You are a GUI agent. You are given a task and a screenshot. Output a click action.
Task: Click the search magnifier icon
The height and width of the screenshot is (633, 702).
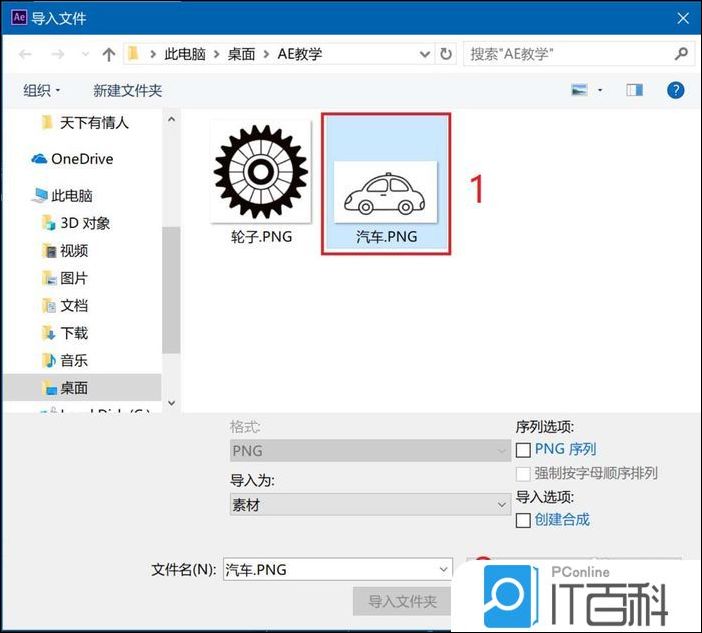[681, 54]
